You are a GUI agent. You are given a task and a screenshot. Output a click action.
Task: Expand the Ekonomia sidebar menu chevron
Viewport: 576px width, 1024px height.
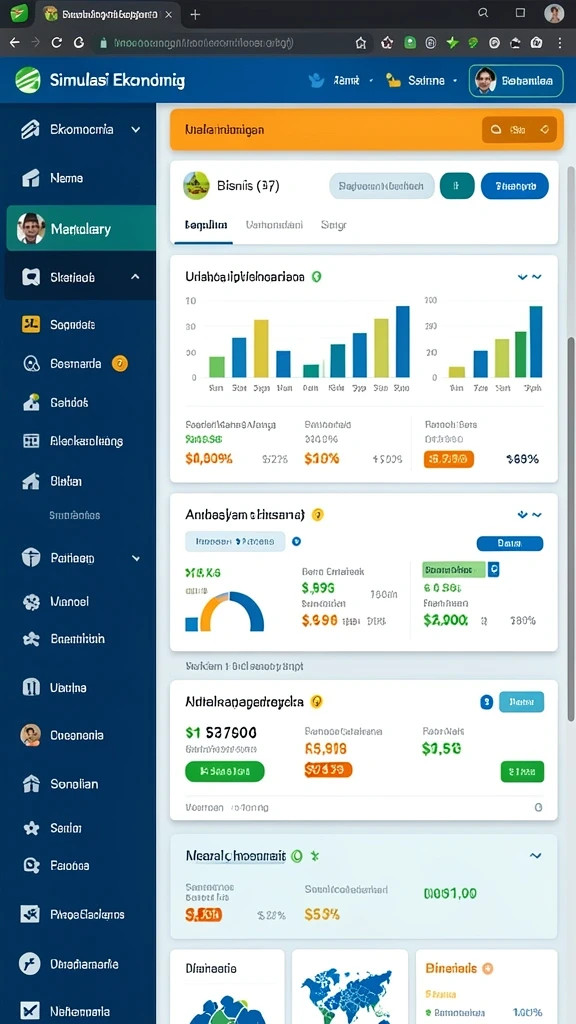click(x=135, y=129)
